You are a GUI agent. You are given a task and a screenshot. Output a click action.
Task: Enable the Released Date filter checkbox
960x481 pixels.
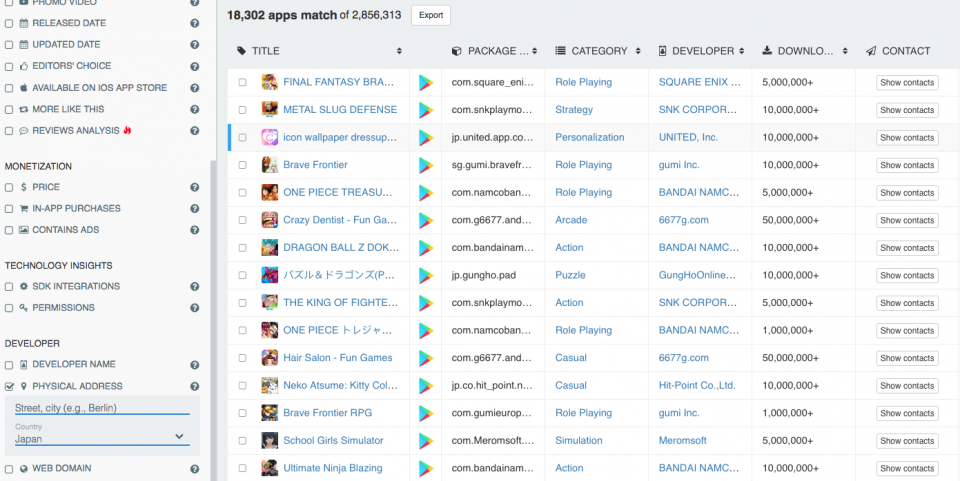coord(9,23)
